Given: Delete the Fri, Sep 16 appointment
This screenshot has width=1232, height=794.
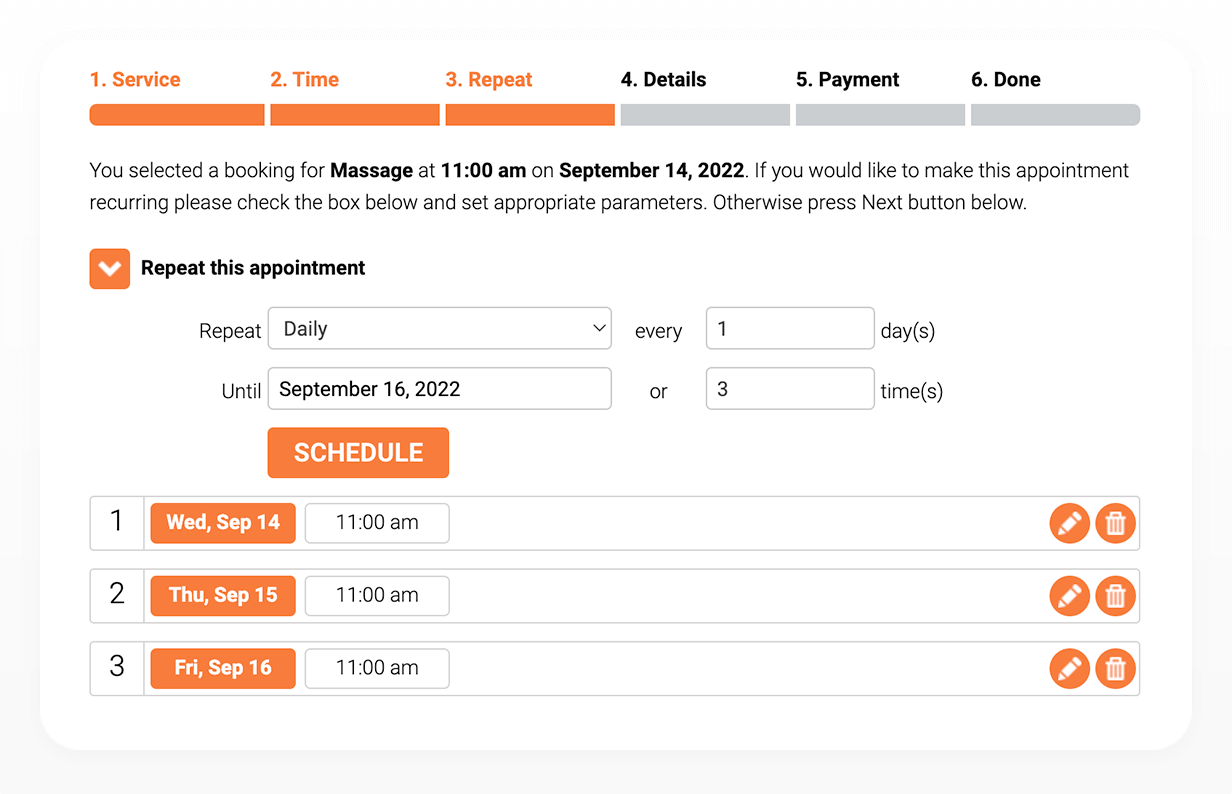Looking at the screenshot, I should click(1116, 668).
